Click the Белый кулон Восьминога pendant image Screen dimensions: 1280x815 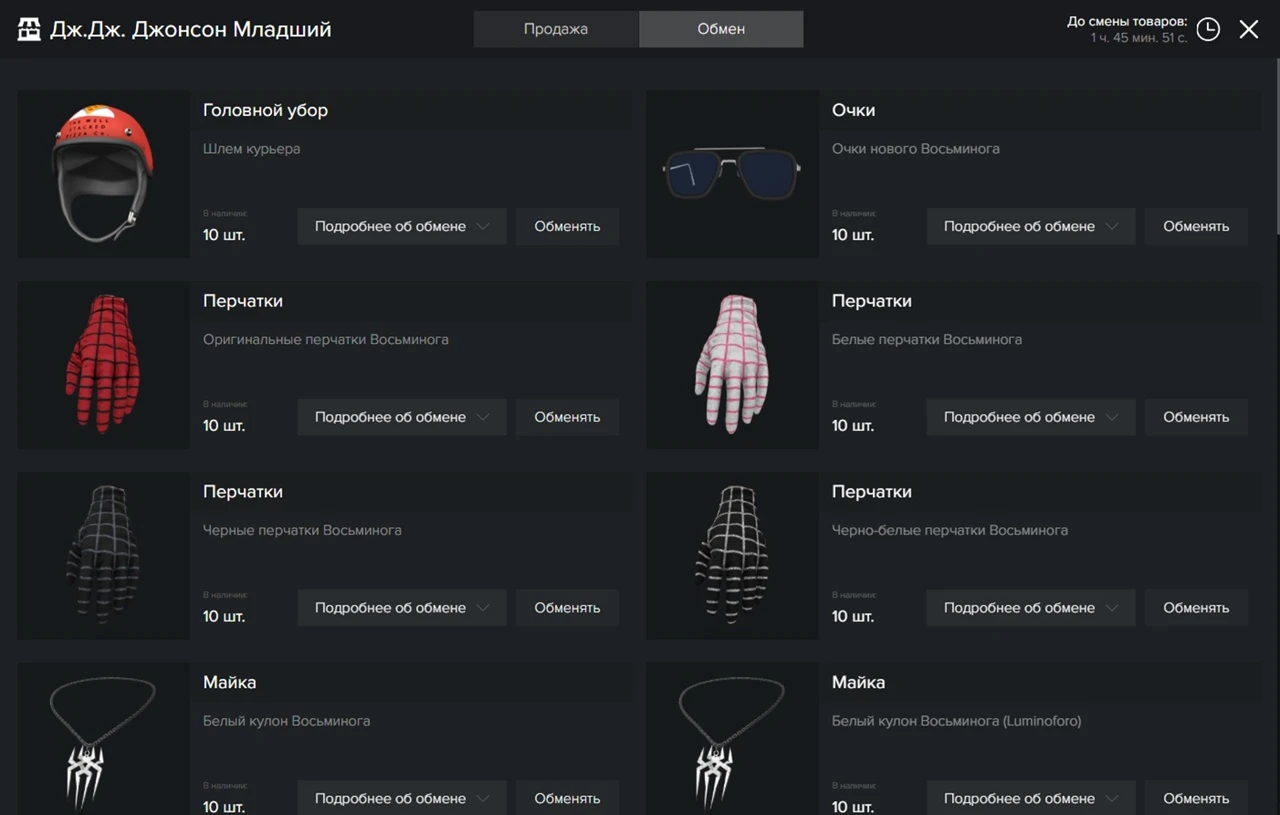(x=103, y=740)
